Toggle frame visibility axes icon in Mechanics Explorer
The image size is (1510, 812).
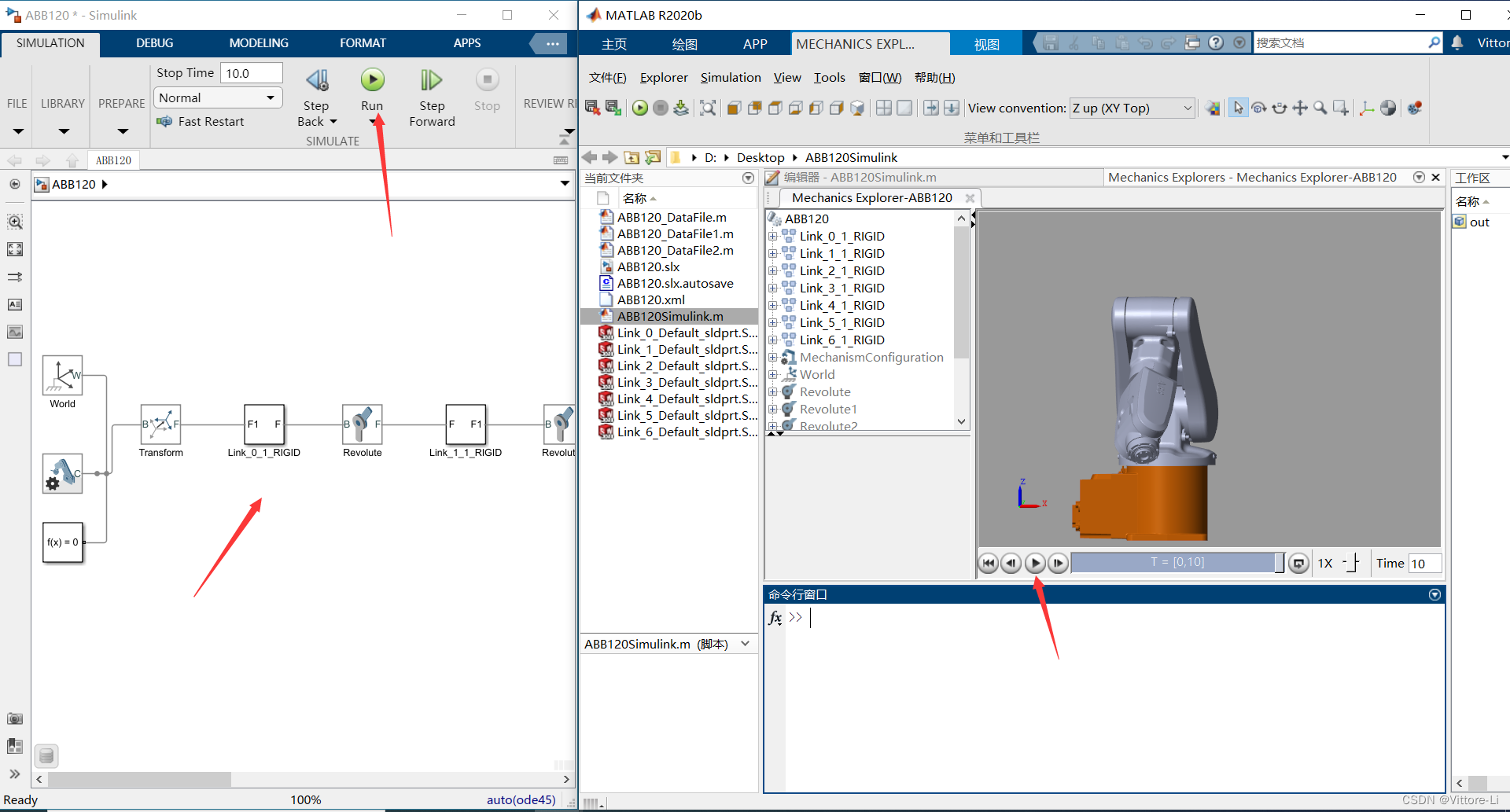click(1366, 108)
